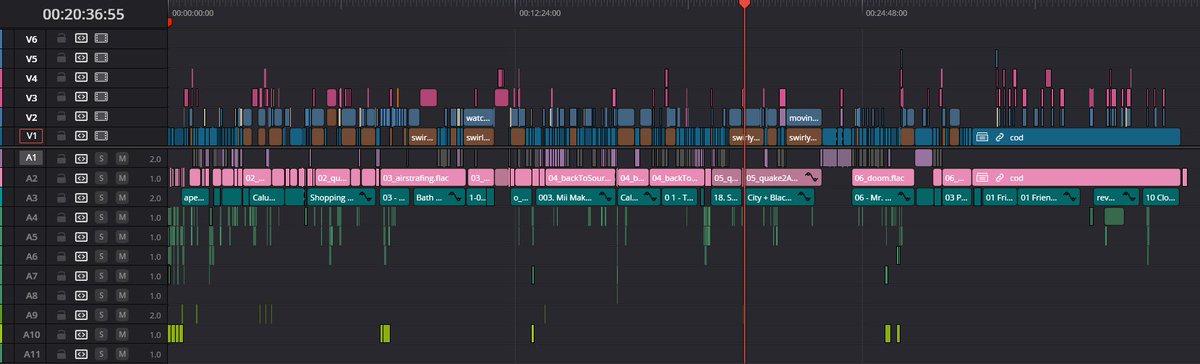Image resolution: width=1200 pixels, height=364 pixels.
Task: Toggle auto track selector on V5
Action: (x=81, y=58)
